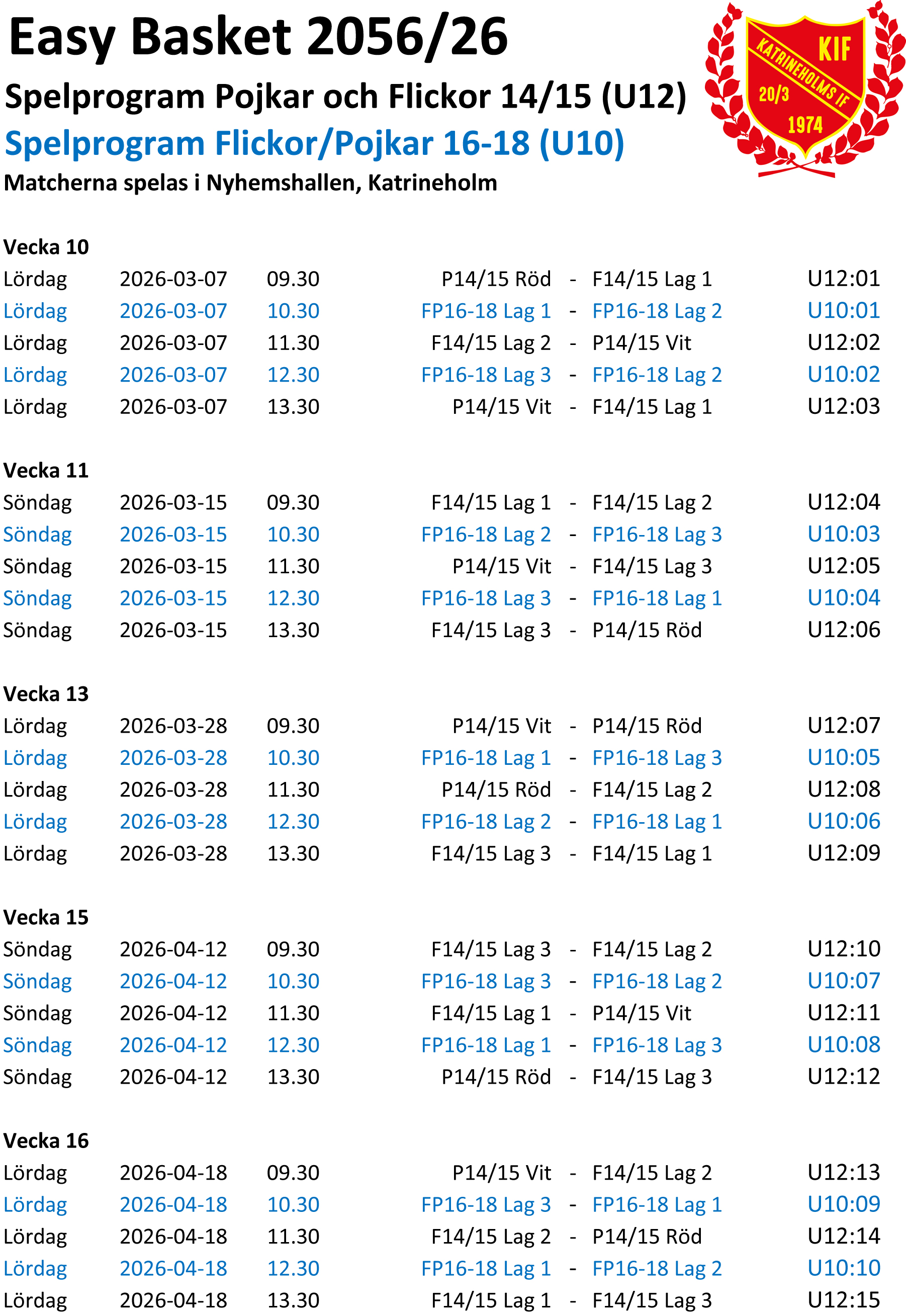This screenshot has width=906, height=1316.
Task: Click the Vecka 11 section heading
Action: tap(46, 470)
